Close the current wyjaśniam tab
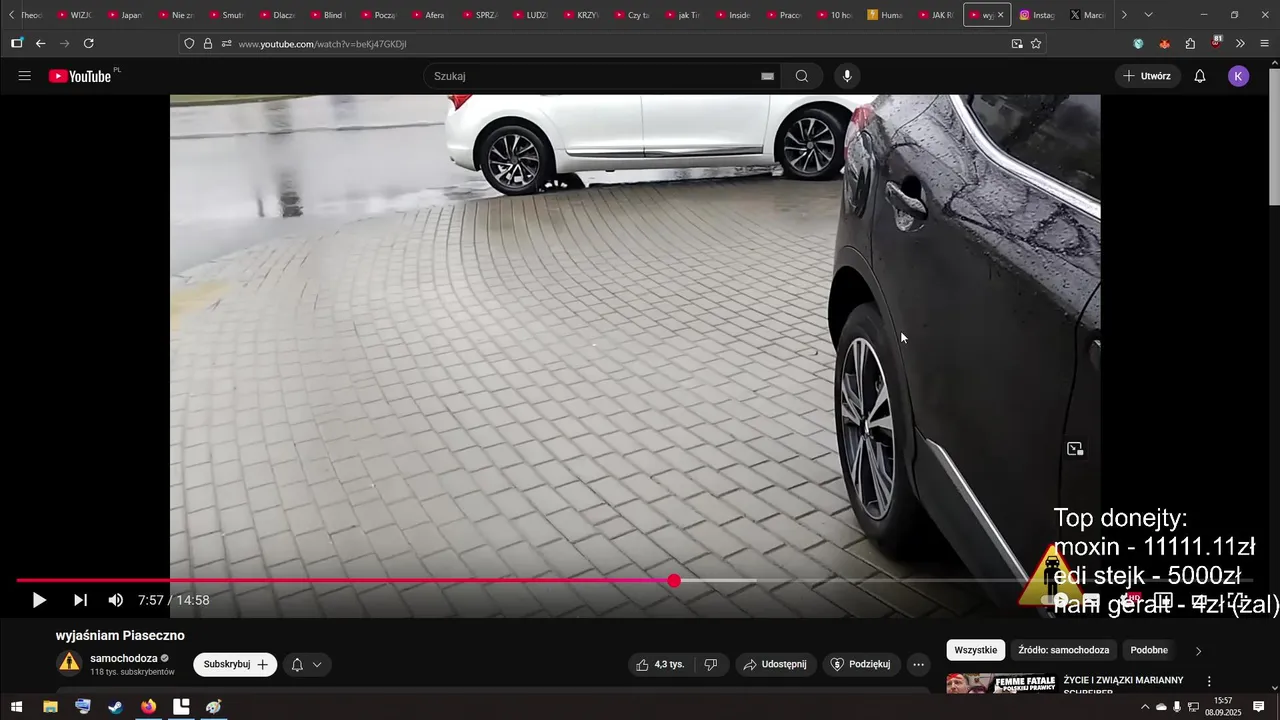 click(1000, 15)
